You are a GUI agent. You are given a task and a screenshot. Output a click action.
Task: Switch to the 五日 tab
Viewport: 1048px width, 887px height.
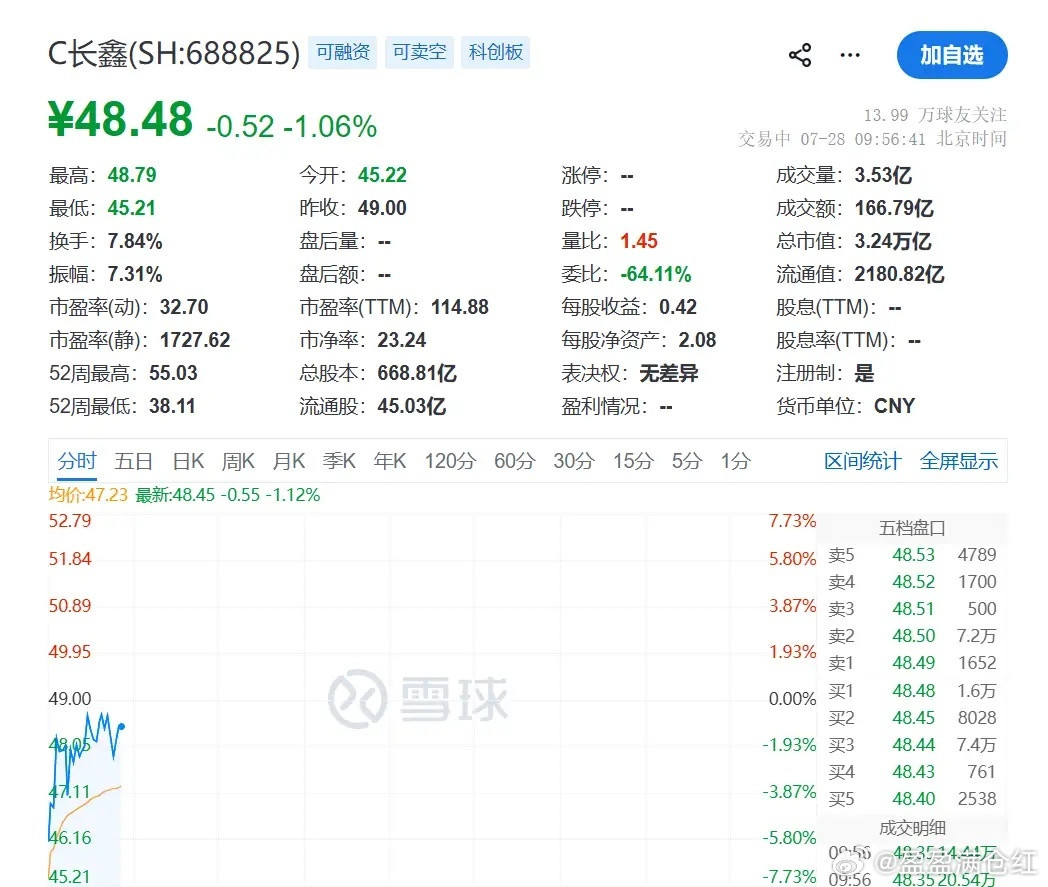(x=134, y=461)
